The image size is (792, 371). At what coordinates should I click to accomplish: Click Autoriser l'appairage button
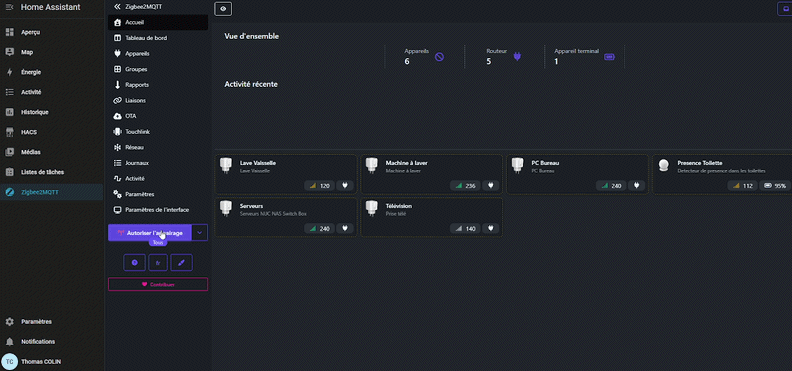(x=150, y=233)
